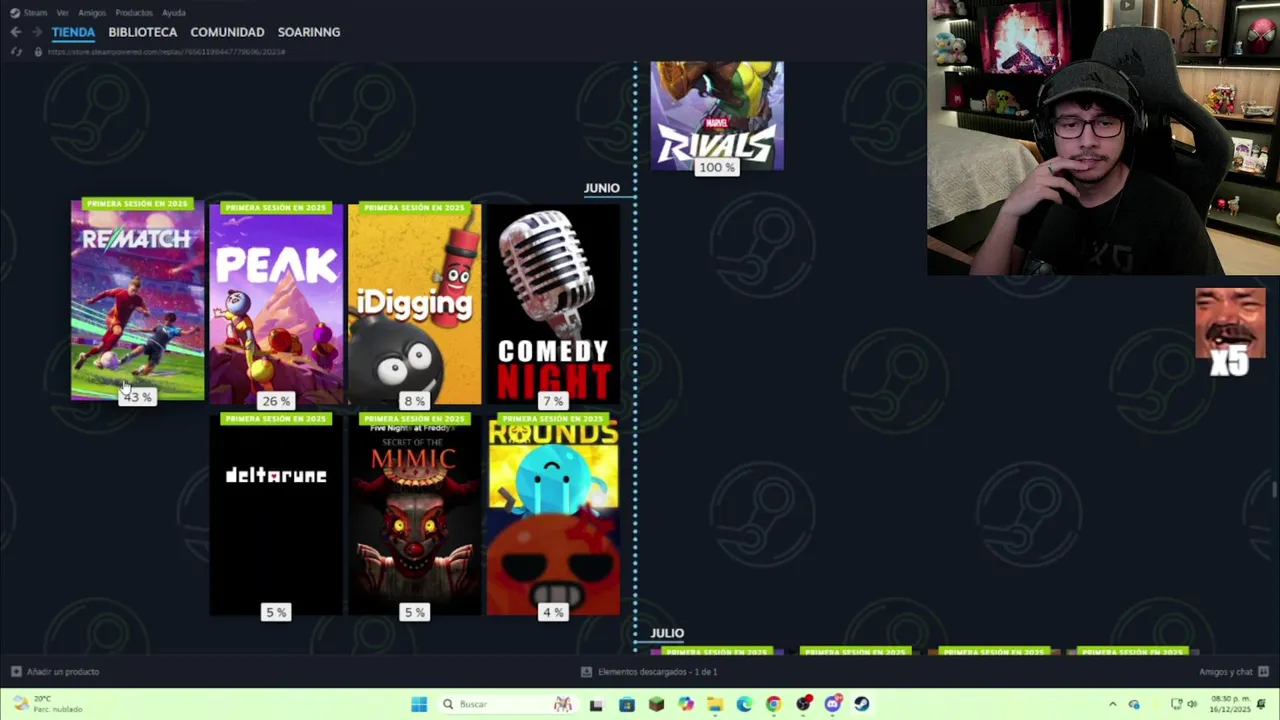Click the 5 % label under Deltarune
1280x720 pixels.
tap(276, 612)
